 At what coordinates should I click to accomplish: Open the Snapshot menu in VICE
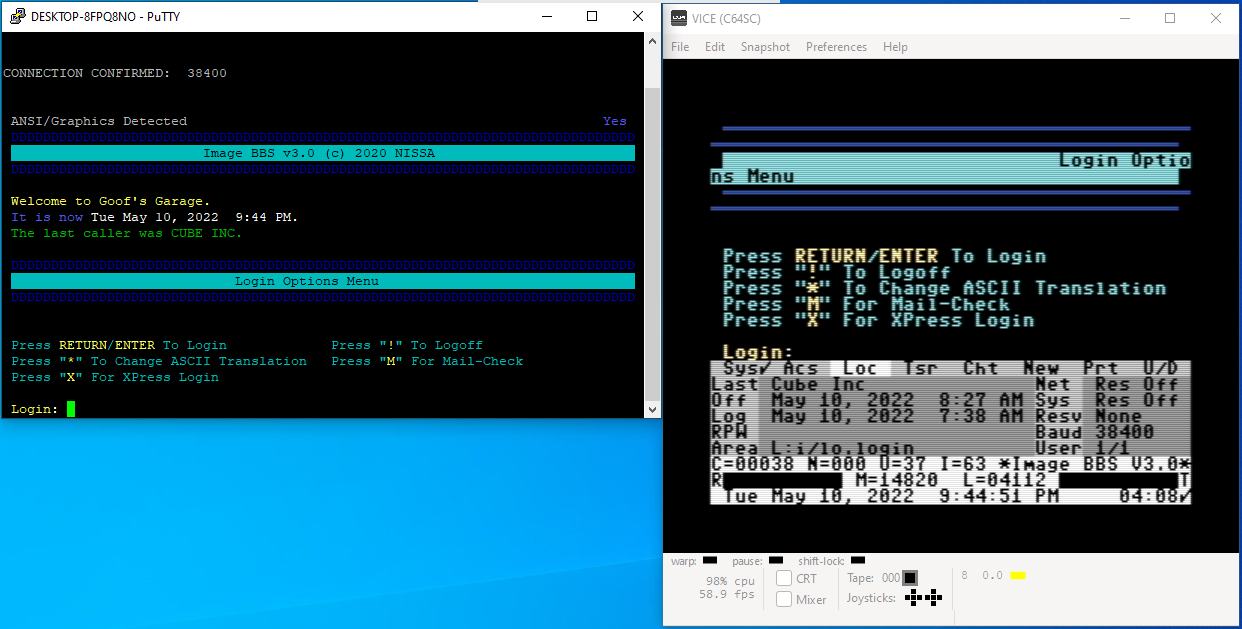click(765, 47)
